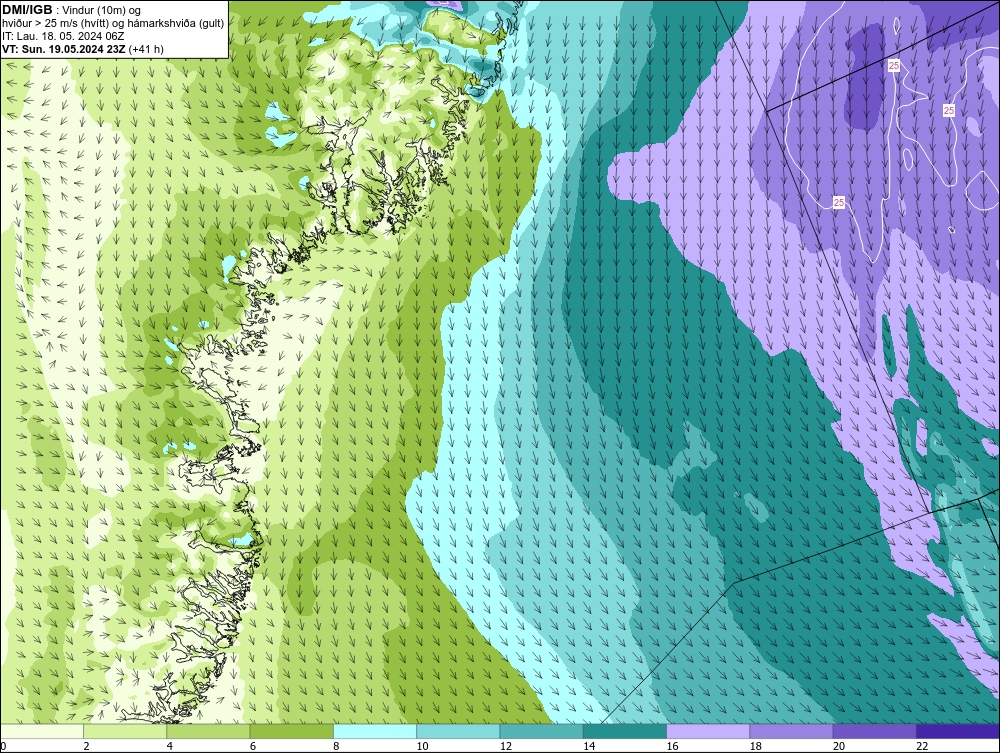Image resolution: width=1000 pixels, height=753 pixels.
Task: Click the '20' label on the color scale
Action: pos(839,746)
